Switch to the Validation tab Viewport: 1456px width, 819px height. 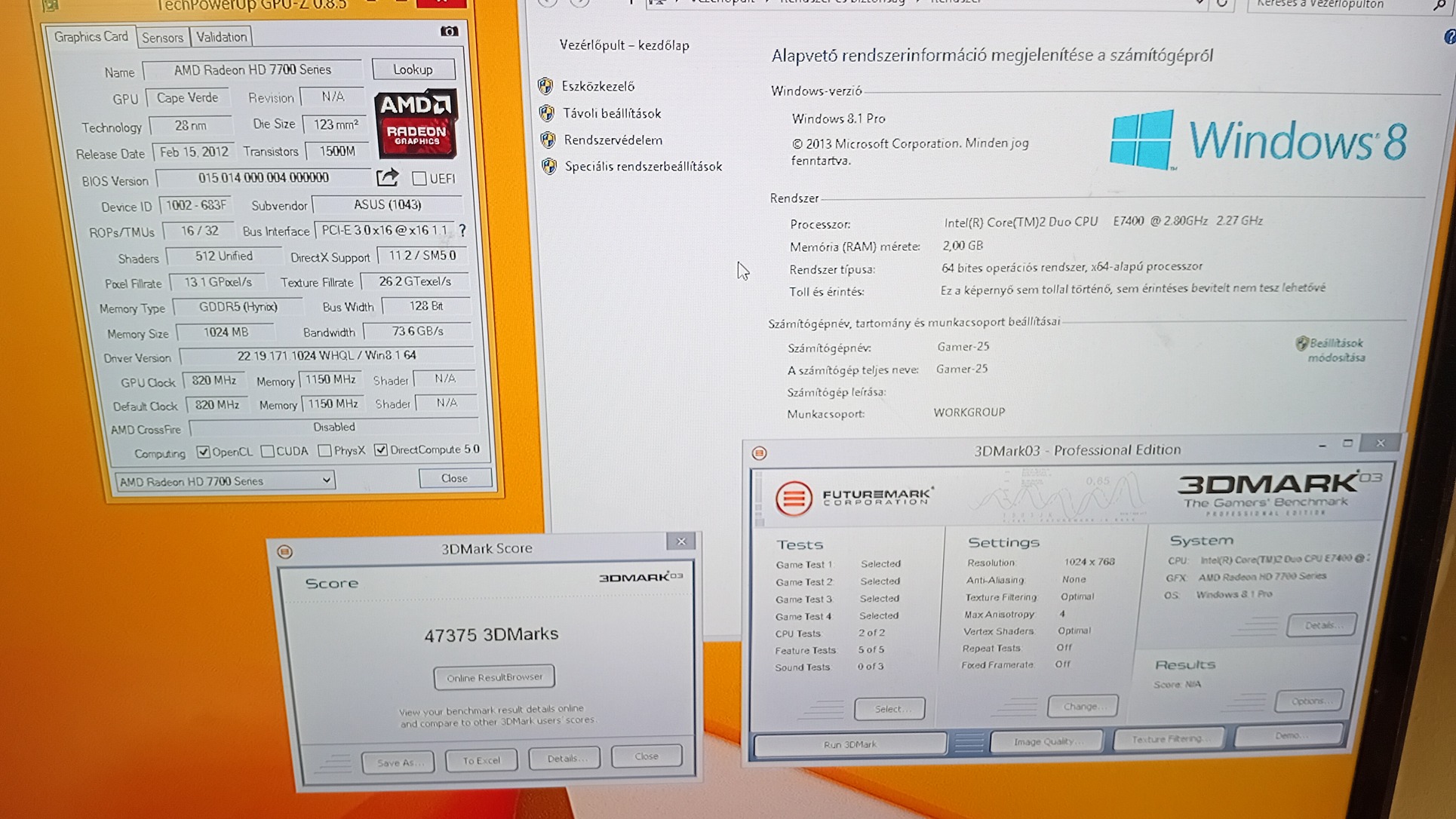click(x=221, y=37)
